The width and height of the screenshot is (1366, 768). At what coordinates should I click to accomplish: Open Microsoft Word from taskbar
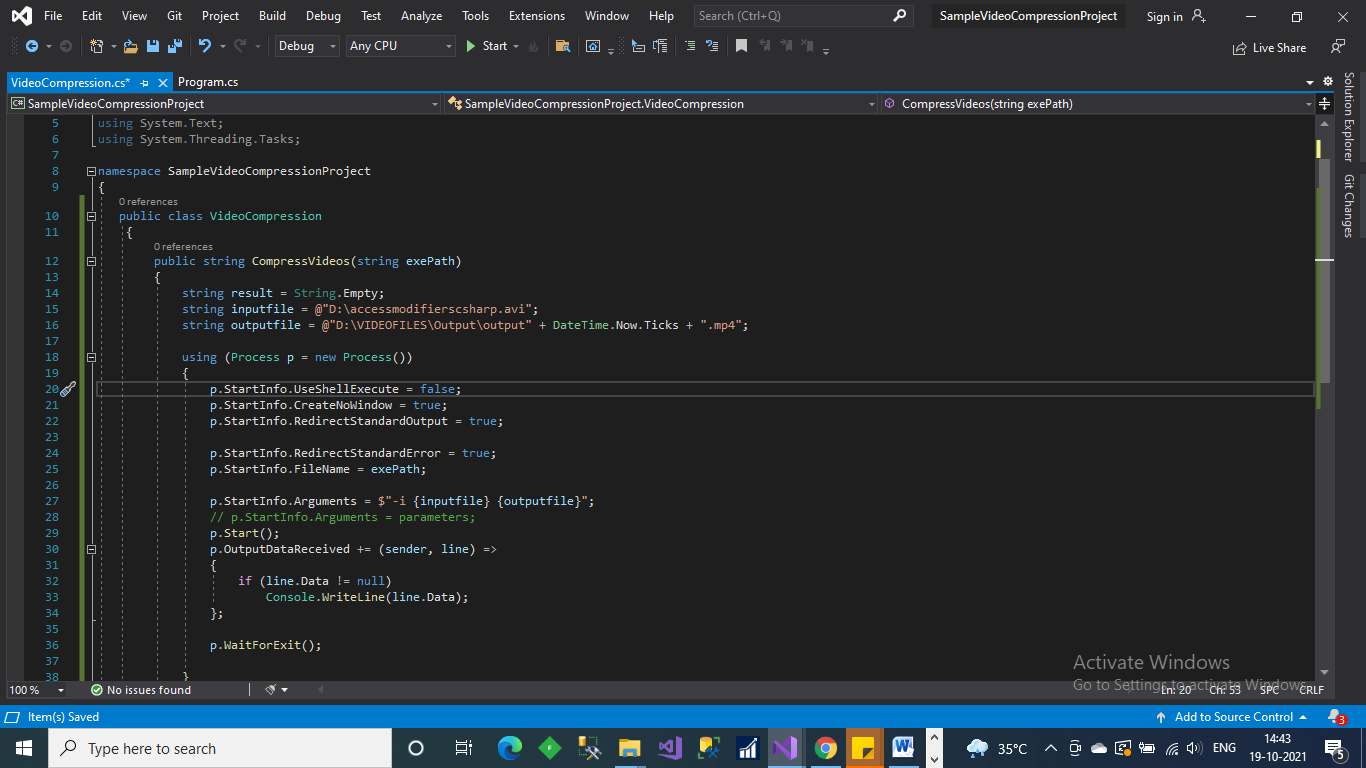click(x=903, y=748)
